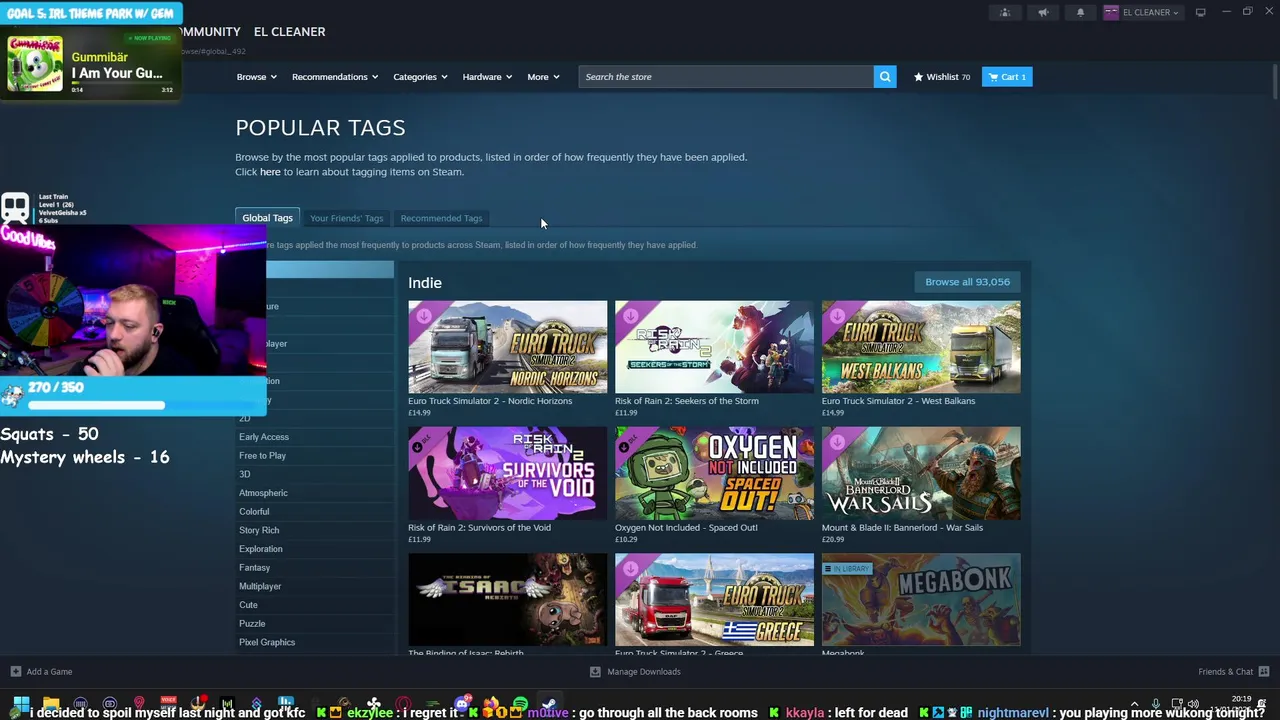Click the shopping cart icon
The width and height of the screenshot is (1280, 720).
click(x=993, y=77)
